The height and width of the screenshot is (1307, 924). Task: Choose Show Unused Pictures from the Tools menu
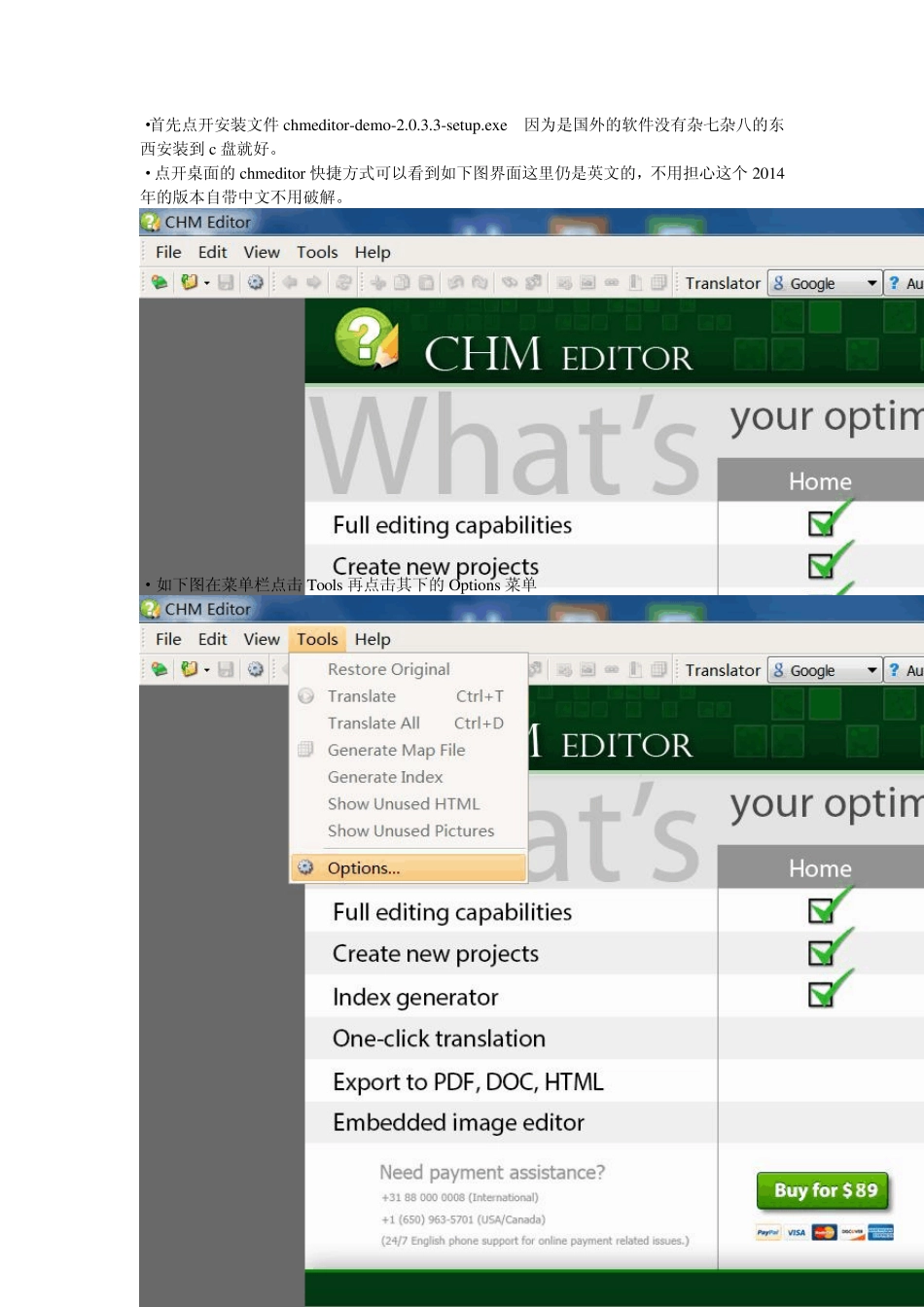click(x=409, y=831)
